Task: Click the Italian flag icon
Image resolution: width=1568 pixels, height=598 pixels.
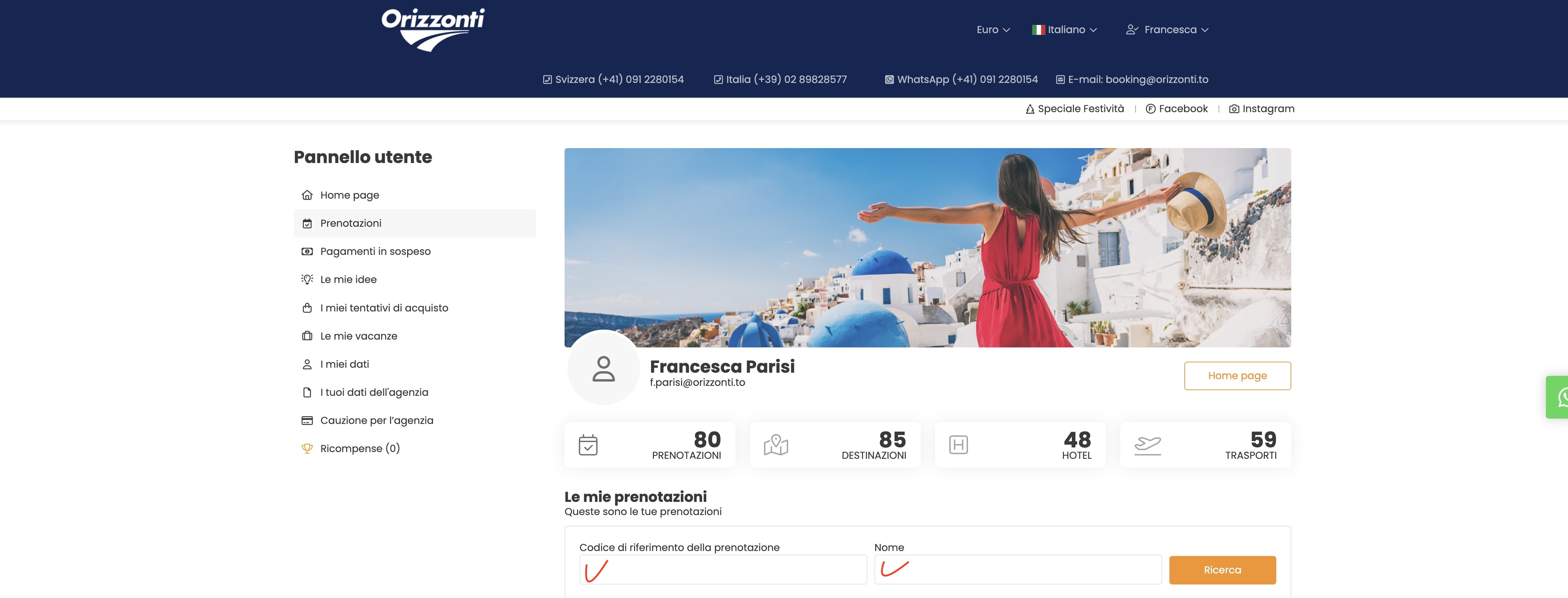Action: pyautogui.click(x=1038, y=30)
